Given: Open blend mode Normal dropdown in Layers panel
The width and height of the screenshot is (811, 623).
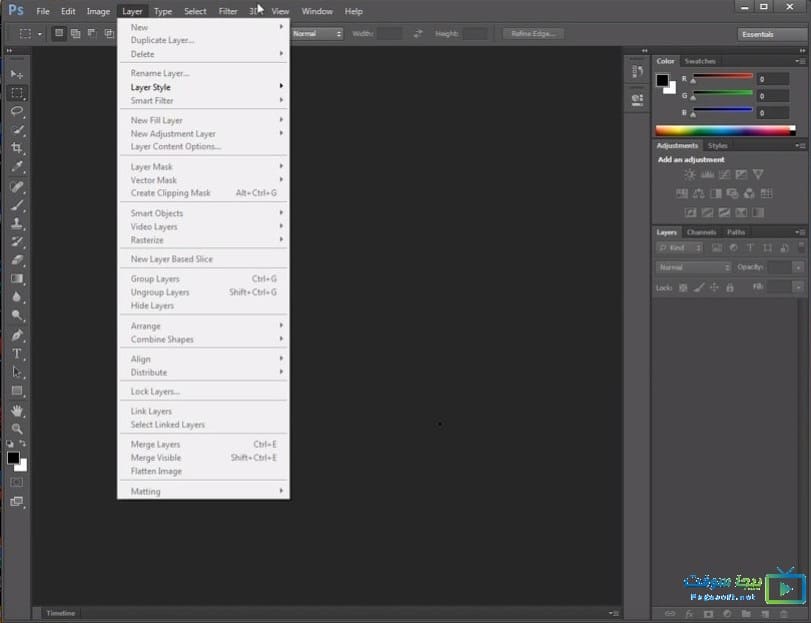Looking at the screenshot, I should coord(694,267).
